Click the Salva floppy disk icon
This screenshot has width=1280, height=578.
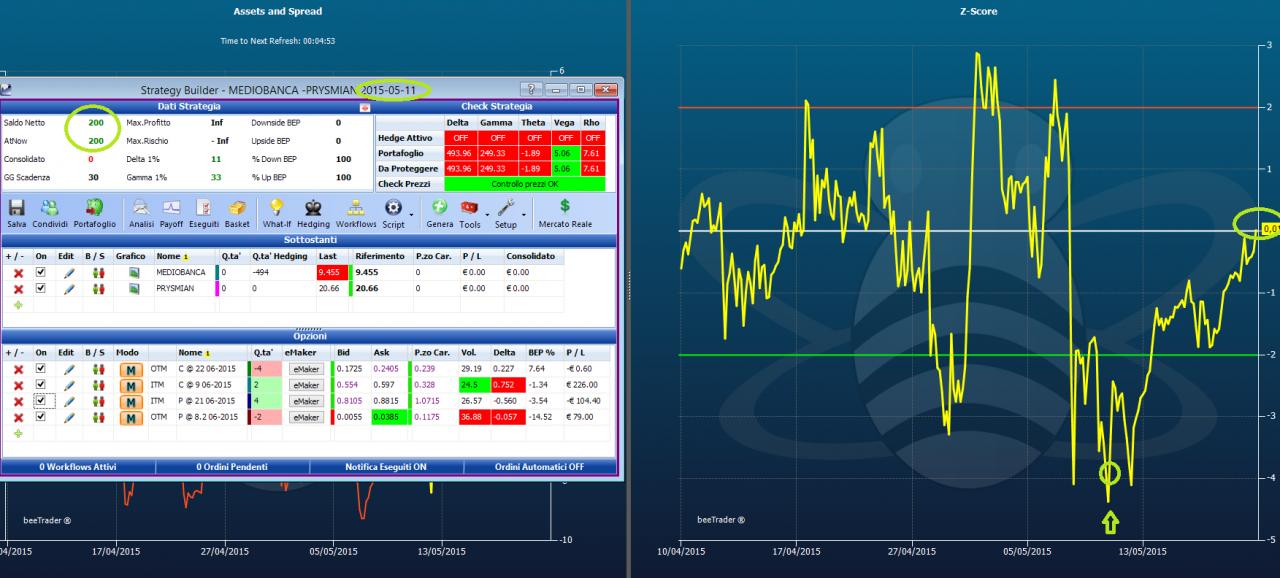click(16, 207)
